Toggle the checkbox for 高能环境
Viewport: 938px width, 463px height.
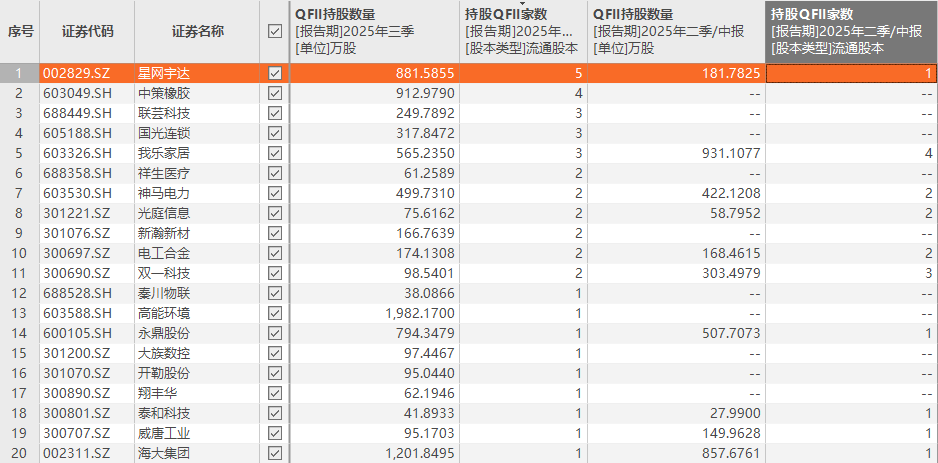pos(275,313)
